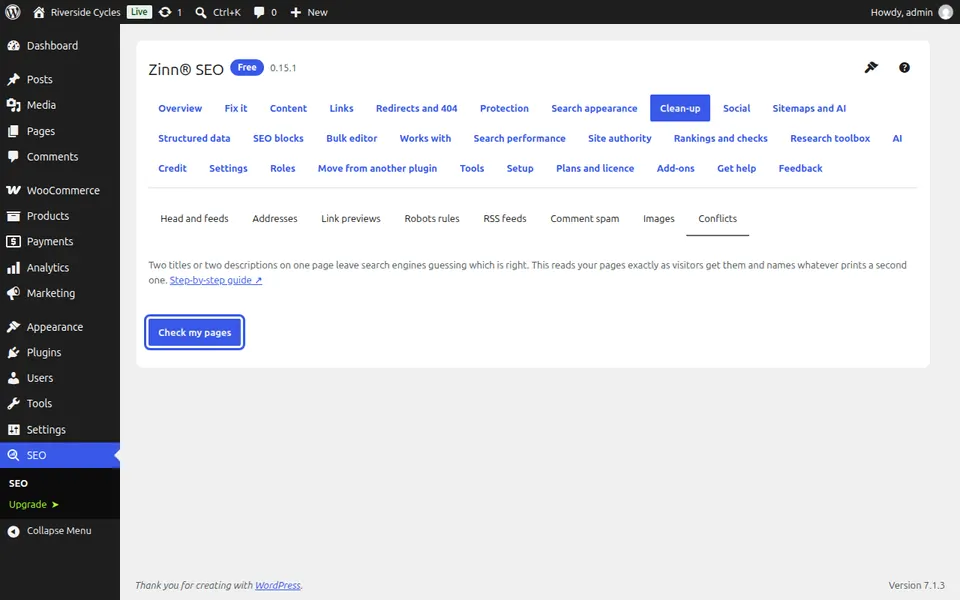Click the Dashboard gauge icon
Image resolution: width=960 pixels, height=600 pixels.
tap(13, 46)
